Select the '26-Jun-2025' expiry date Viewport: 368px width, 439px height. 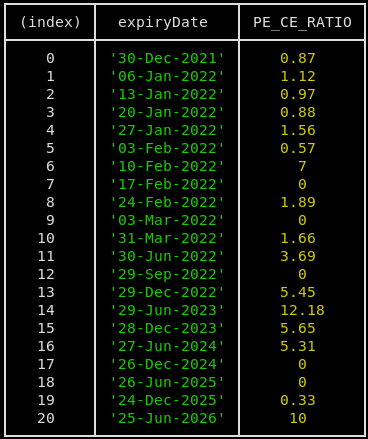[x=167, y=382]
